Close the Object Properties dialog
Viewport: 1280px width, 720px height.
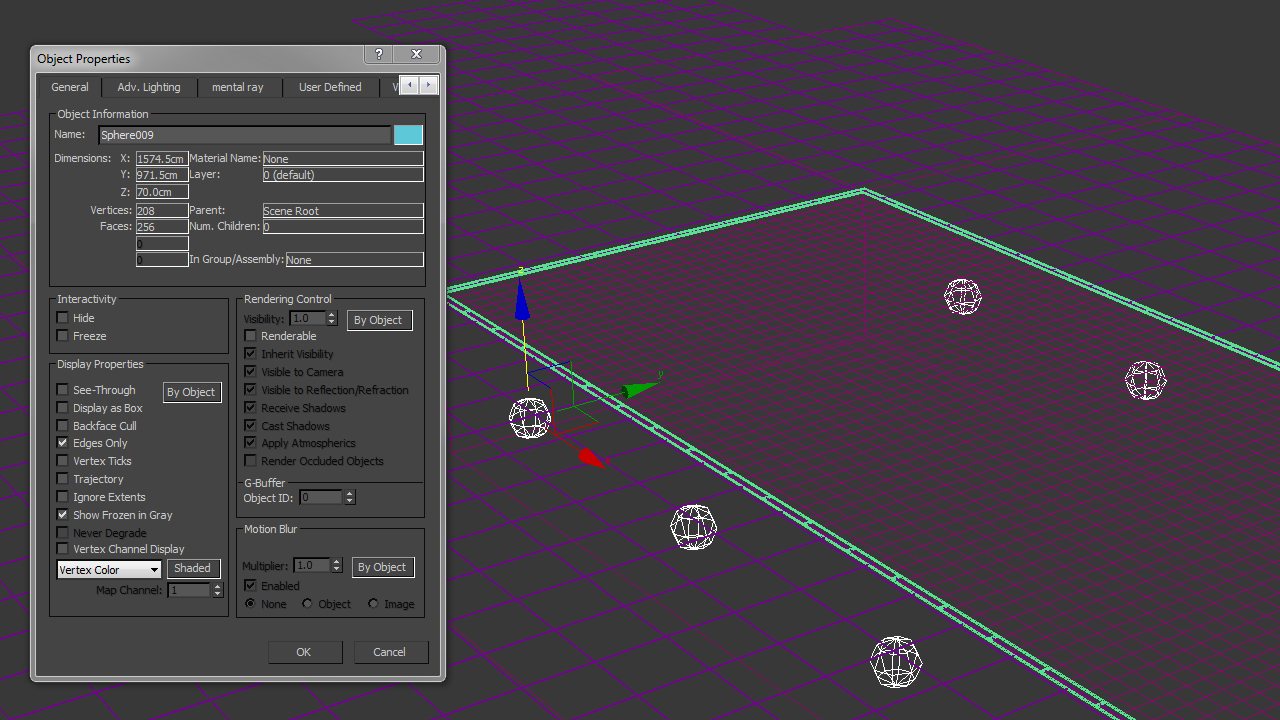pos(416,55)
